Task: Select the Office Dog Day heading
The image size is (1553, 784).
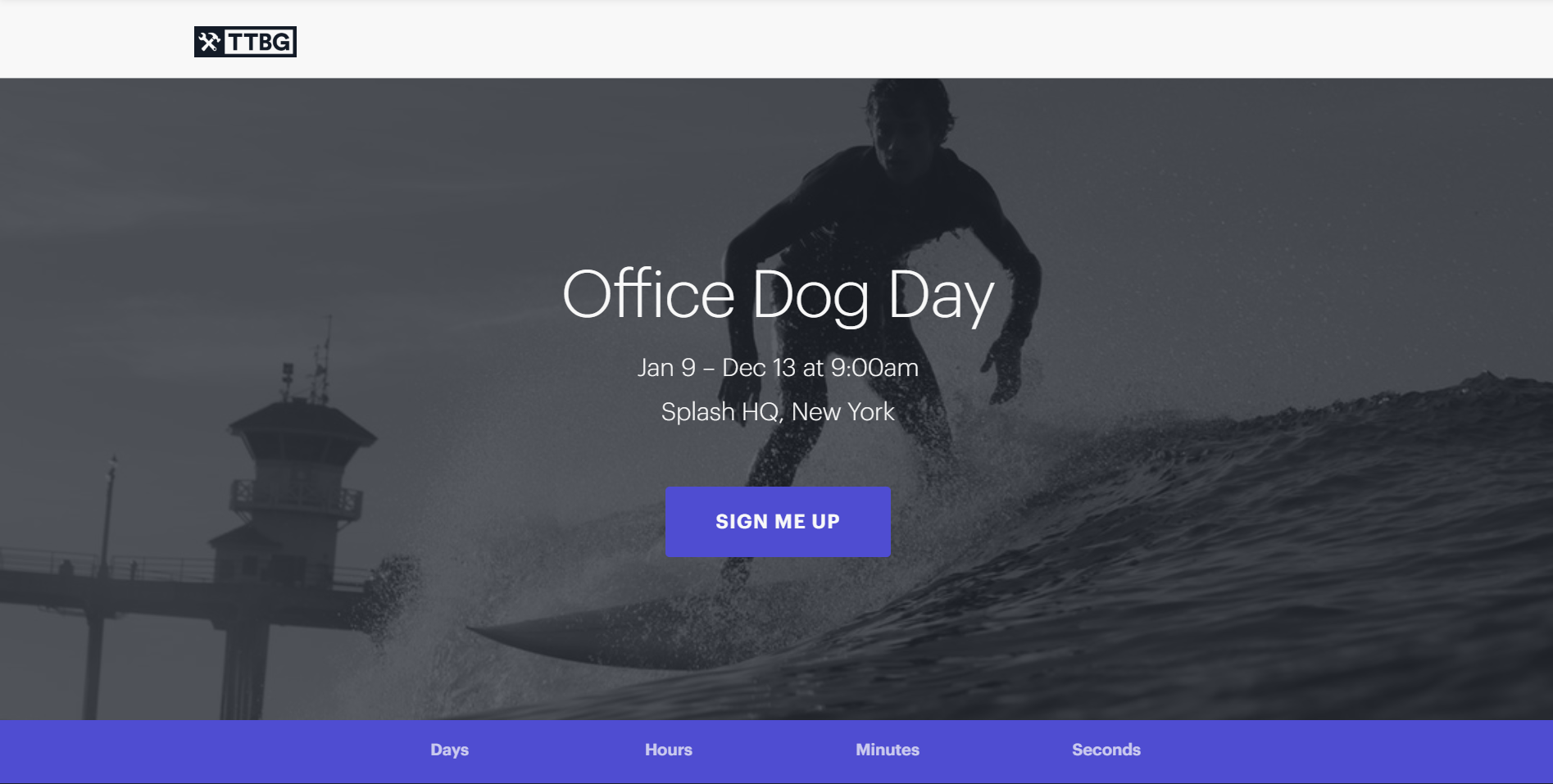Action: pos(778,295)
